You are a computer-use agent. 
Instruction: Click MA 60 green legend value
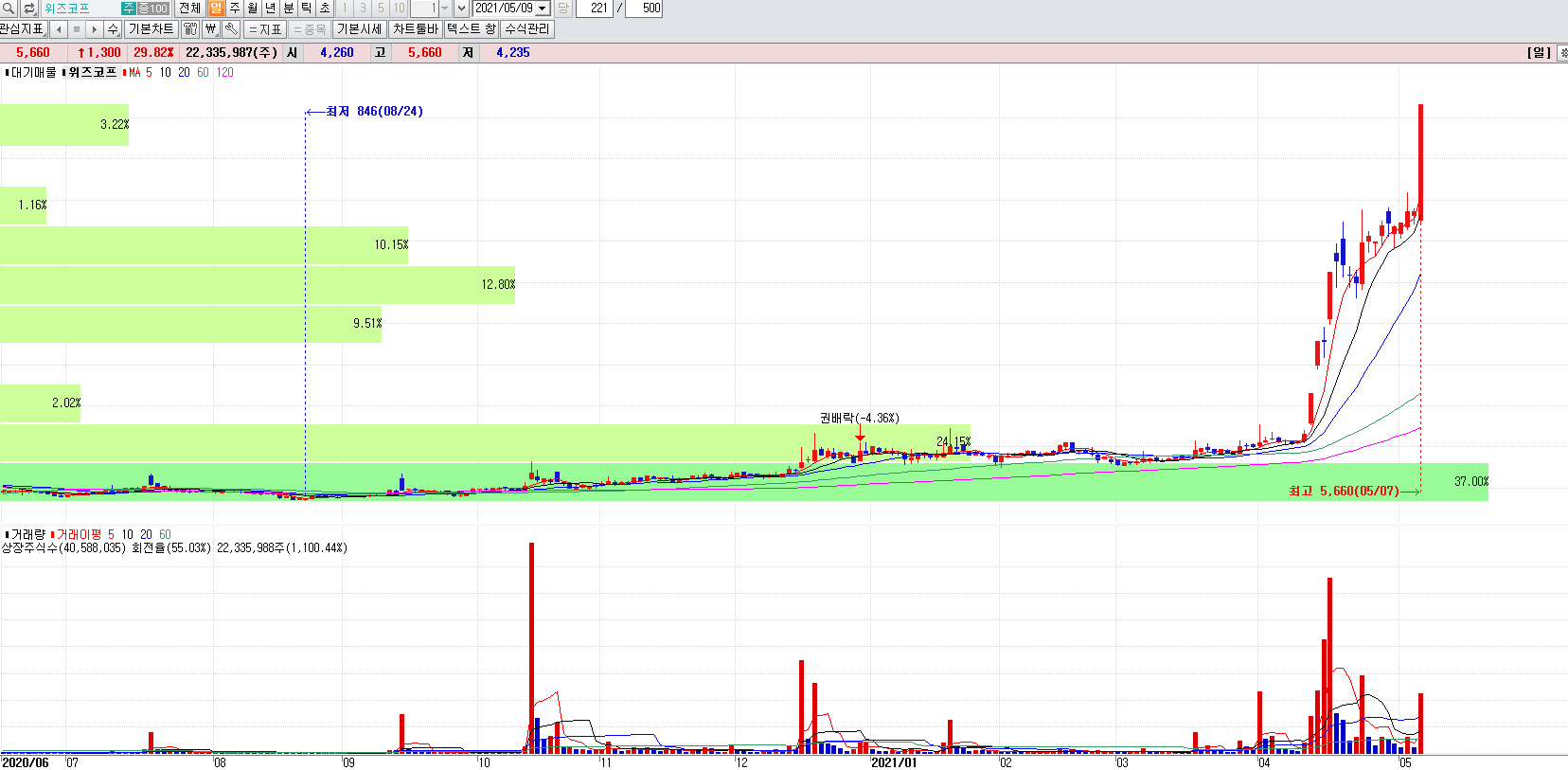(203, 72)
